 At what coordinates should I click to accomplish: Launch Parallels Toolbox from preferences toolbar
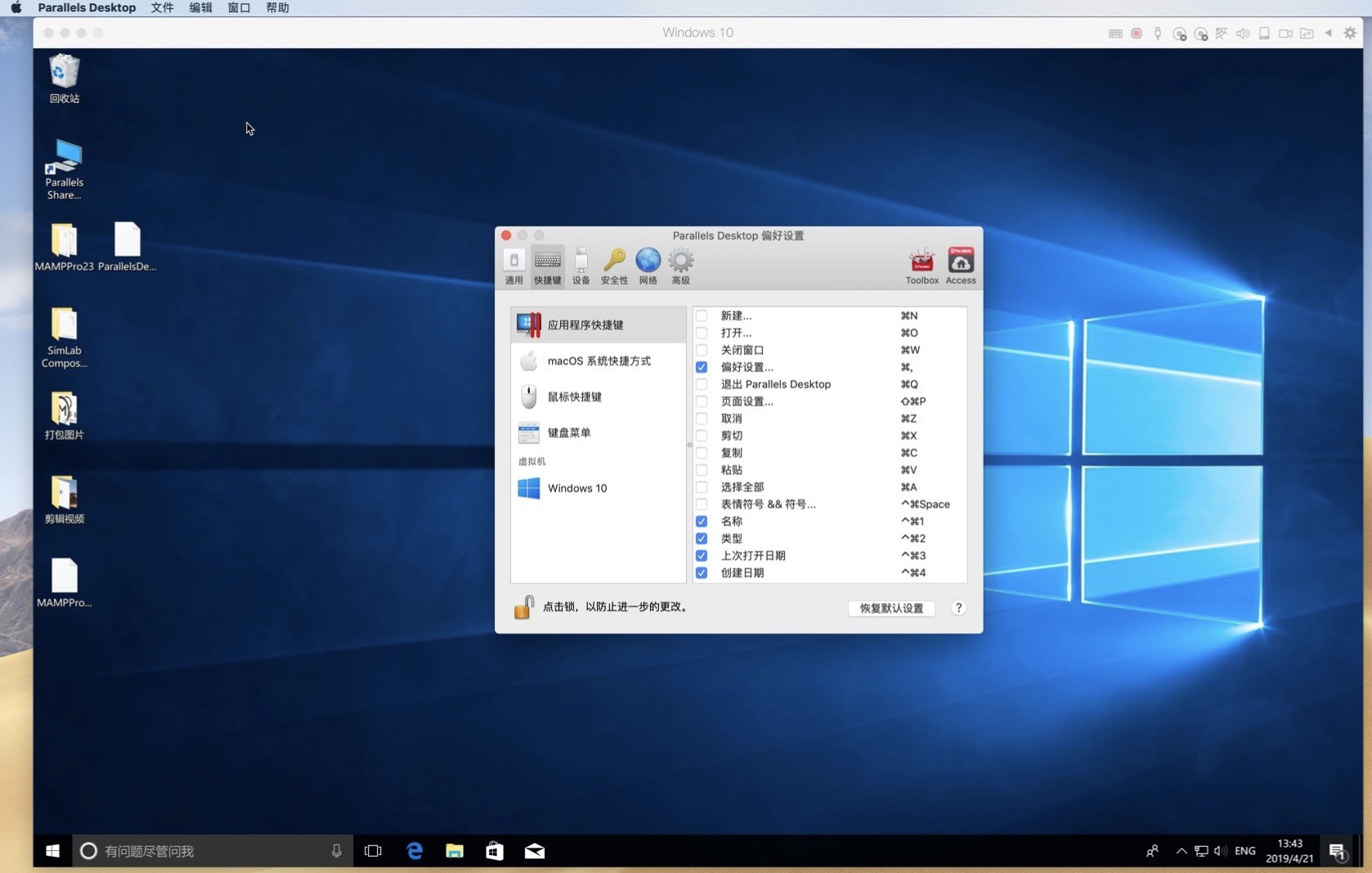[921, 266]
